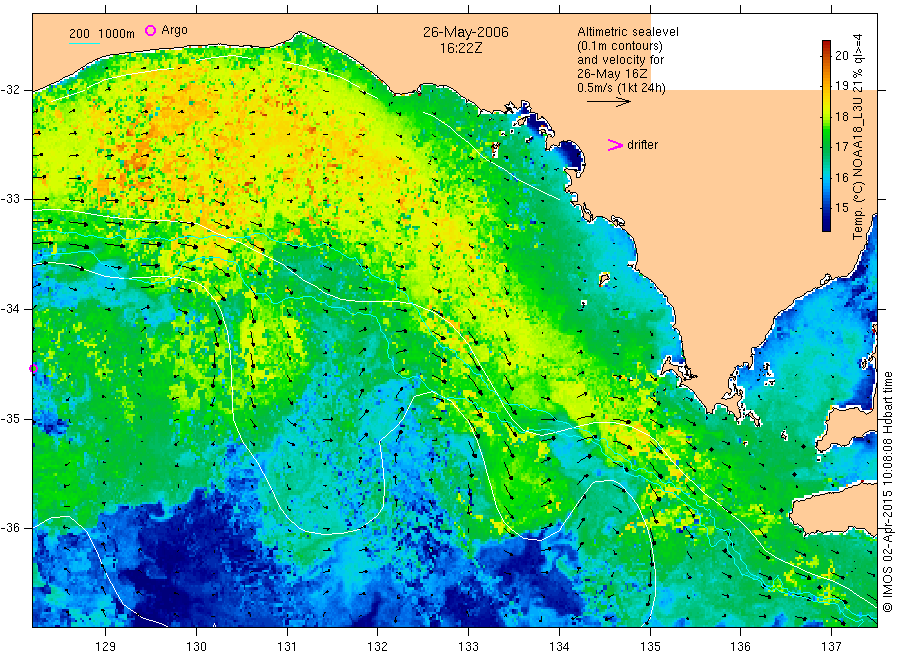Viewport: 900px width, 660px height.
Task: Click the "200" isobath legend label
Action: click(79, 34)
